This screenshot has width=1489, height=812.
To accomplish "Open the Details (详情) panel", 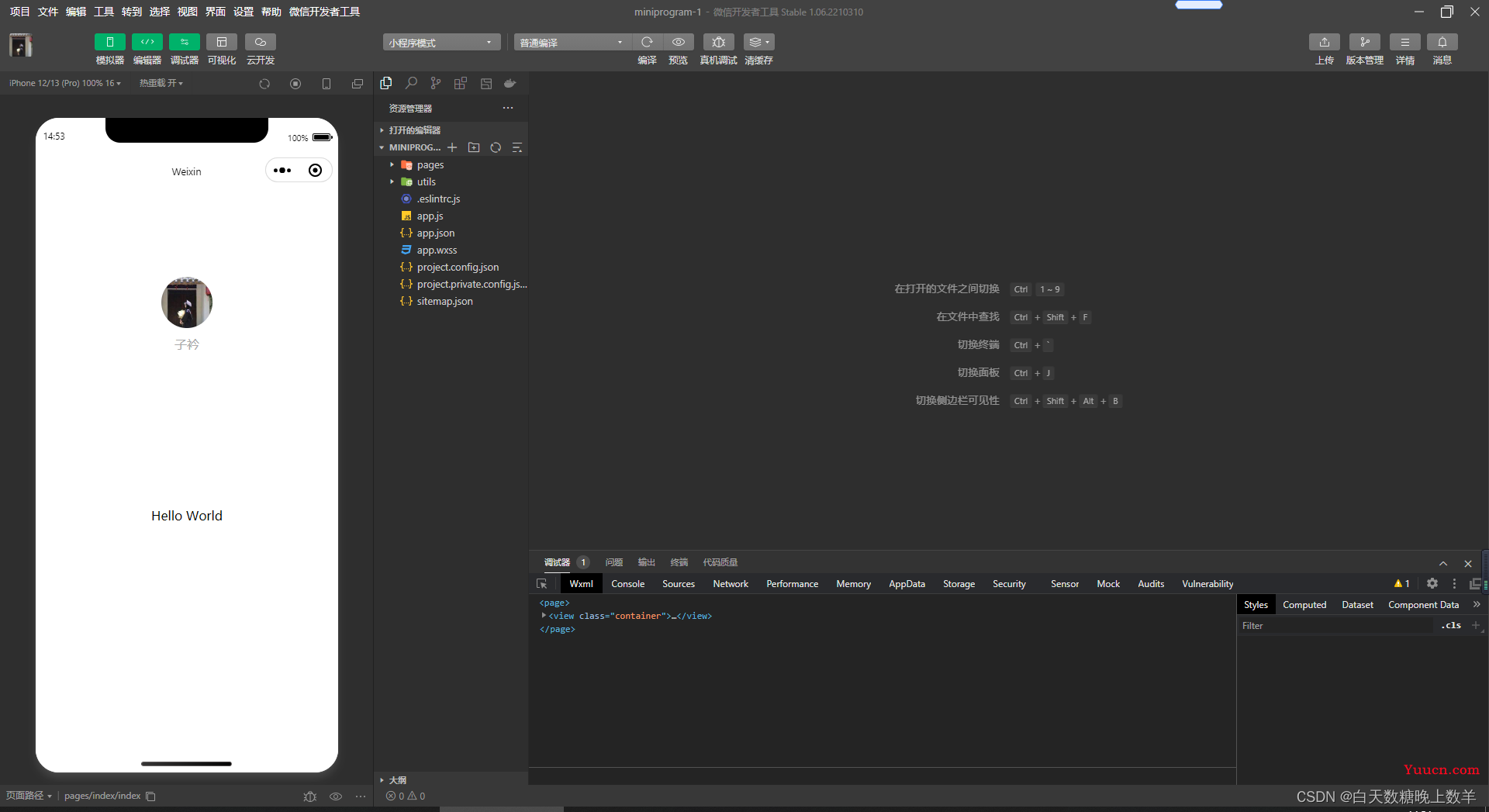I will pyautogui.click(x=1404, y=42).
